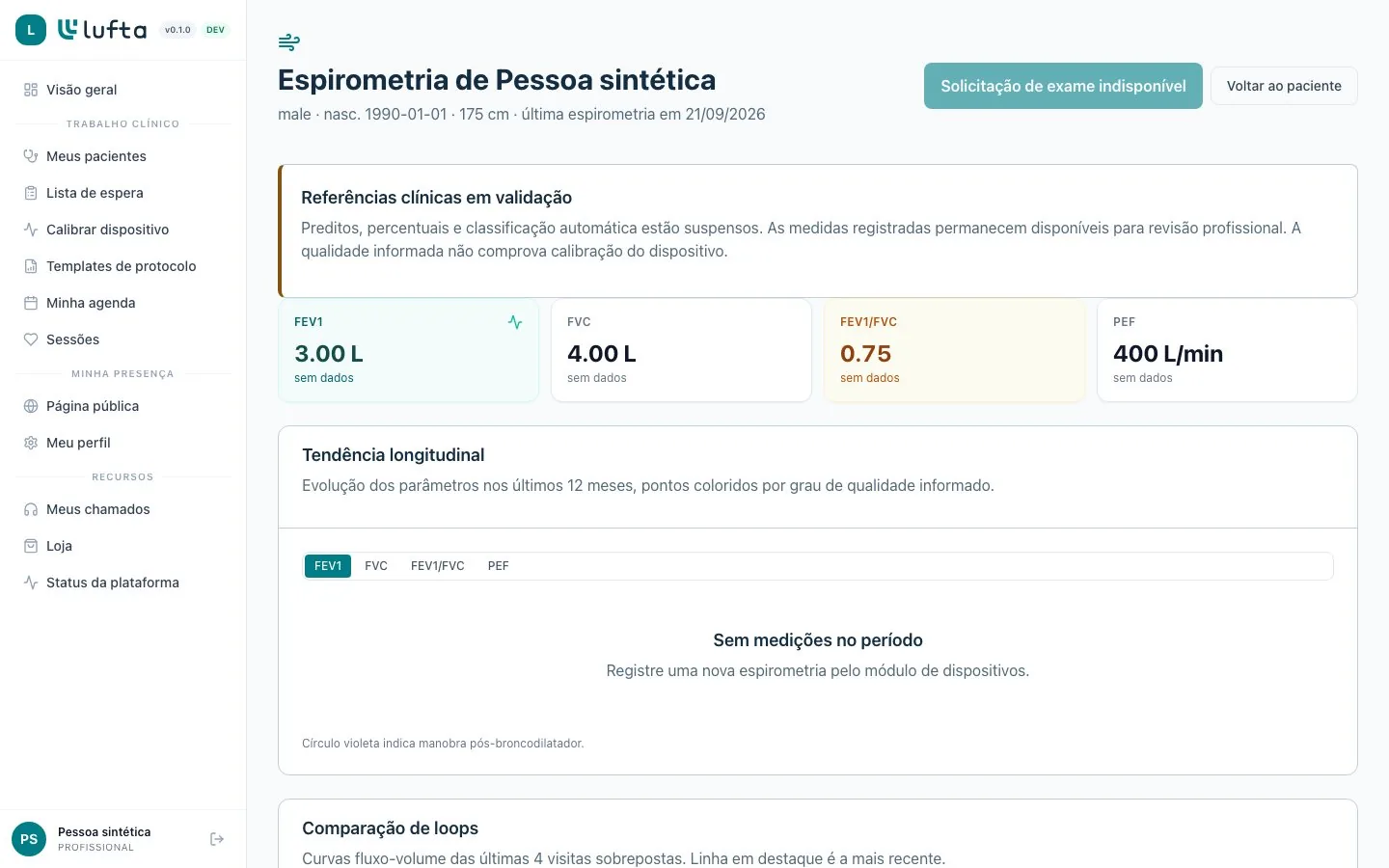The height and width of the screenshot is (868, 1389).
Task: Click the v0.1.0 version badge
Action: point(177,30)
